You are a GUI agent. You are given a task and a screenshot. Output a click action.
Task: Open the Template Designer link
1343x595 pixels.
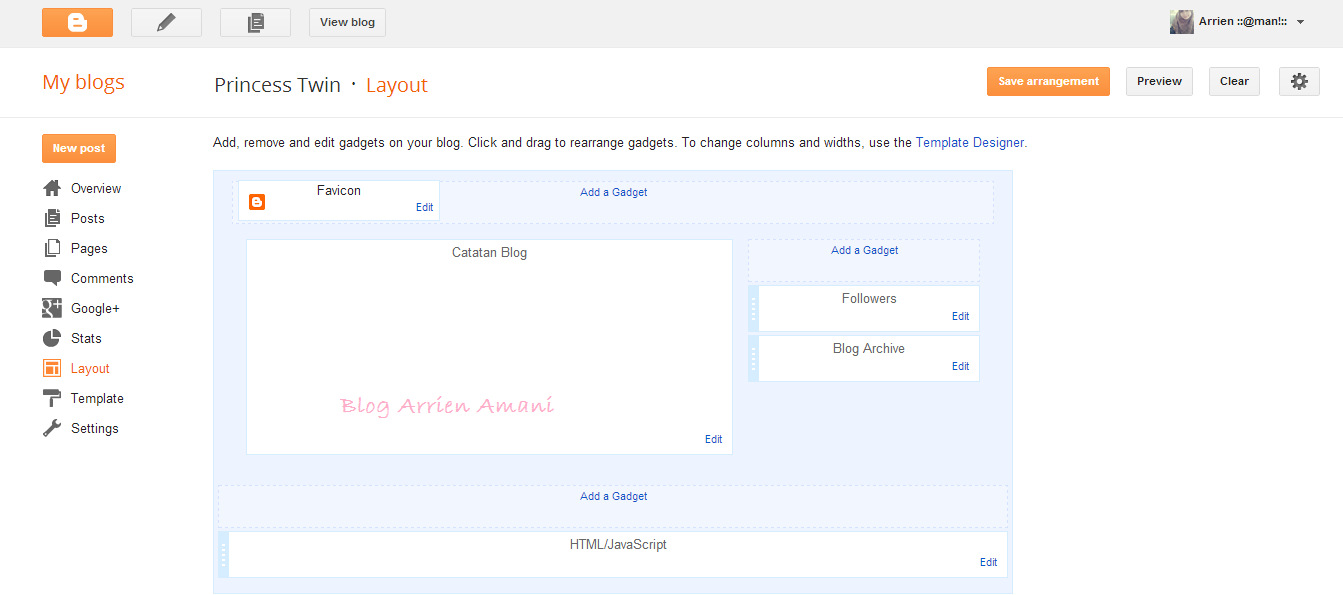click(969, 142)
